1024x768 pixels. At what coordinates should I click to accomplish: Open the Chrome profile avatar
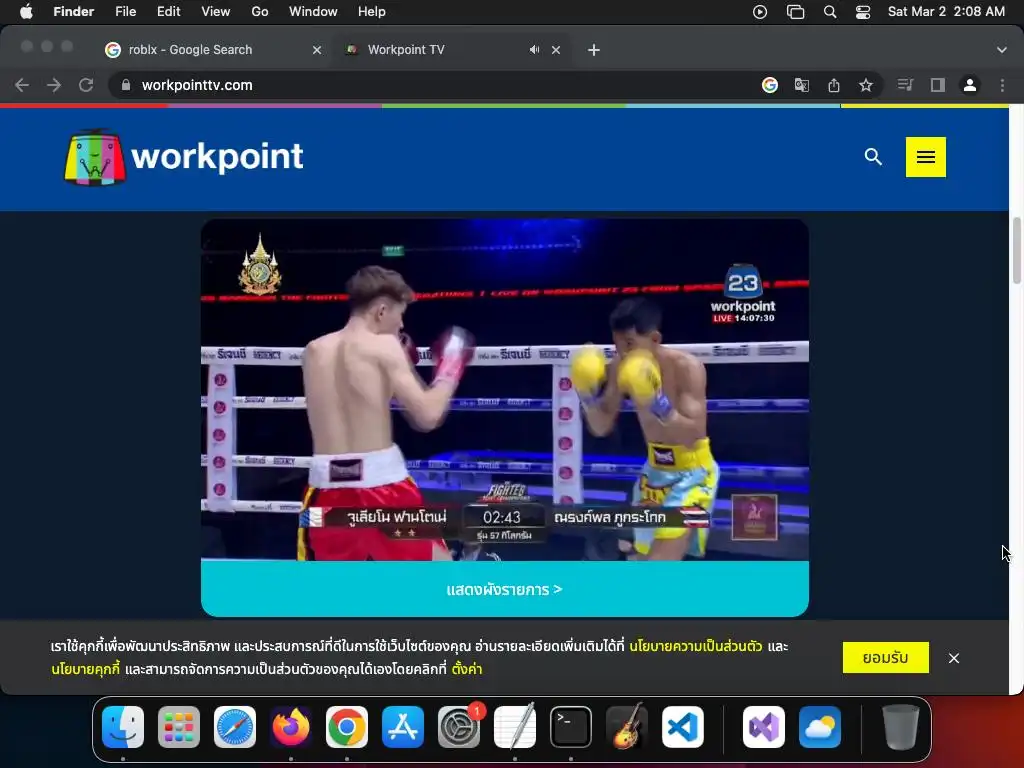970,85
